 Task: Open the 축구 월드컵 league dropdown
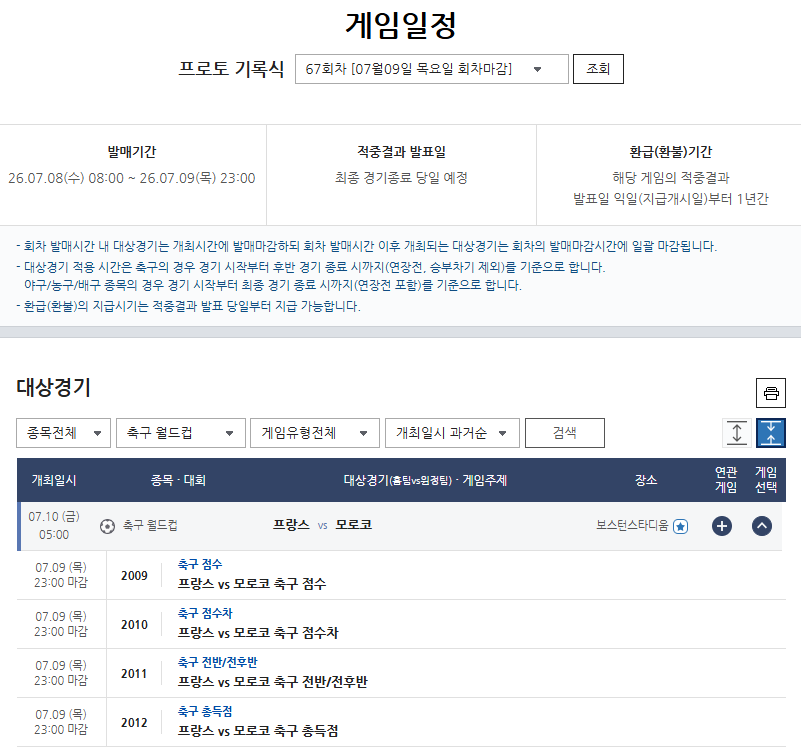181,433
